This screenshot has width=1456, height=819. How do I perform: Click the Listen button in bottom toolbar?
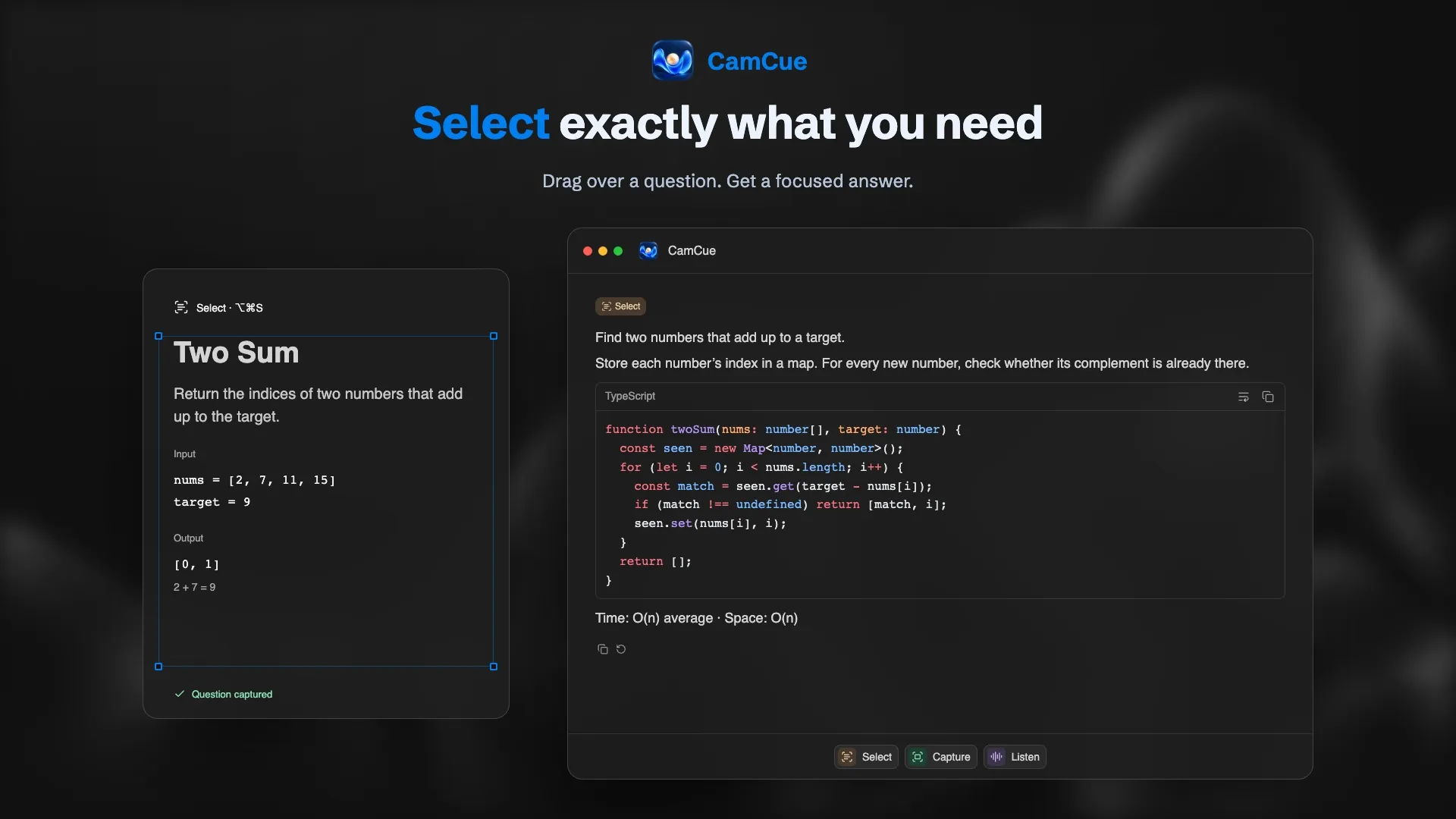tap(1015, 757)
